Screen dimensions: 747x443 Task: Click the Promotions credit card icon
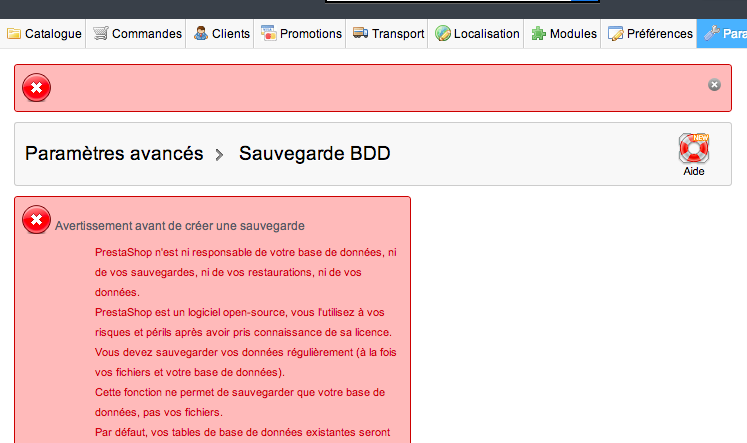(x=269, y=33)
